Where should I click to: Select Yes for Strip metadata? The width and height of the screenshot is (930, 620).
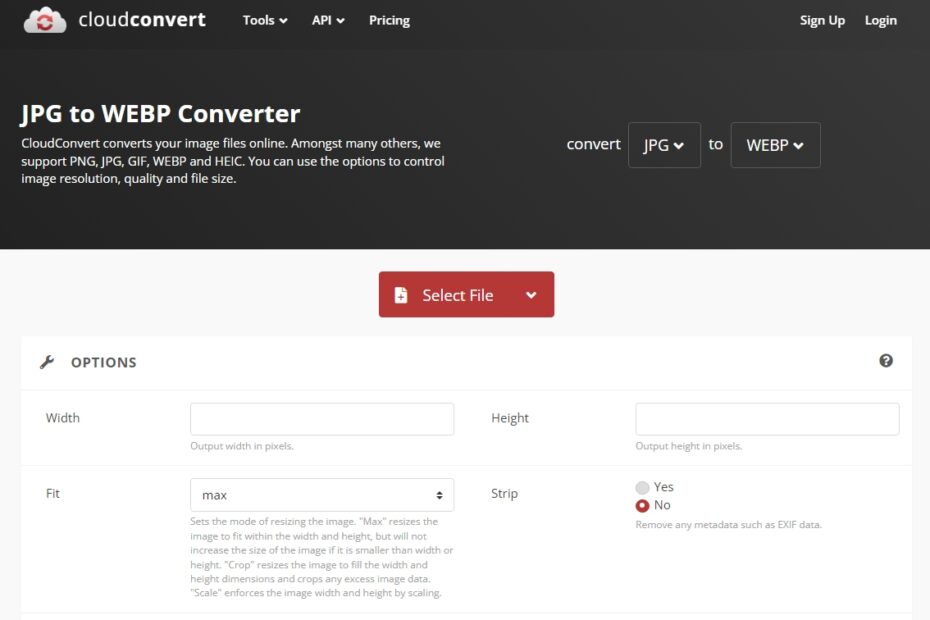[x=643, y=487]
